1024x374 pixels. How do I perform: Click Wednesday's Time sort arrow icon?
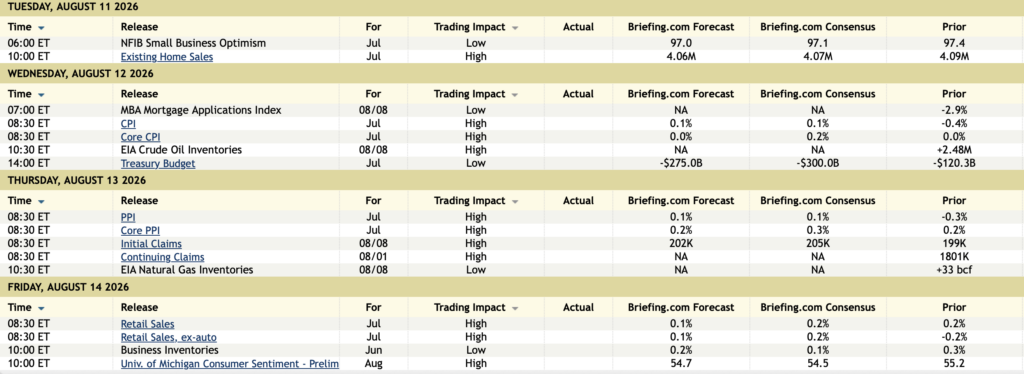point(42,95)
